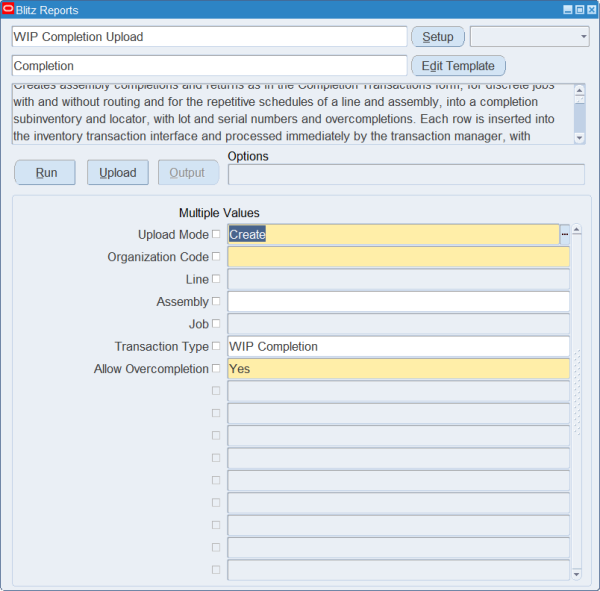
Task: Select the Assembly parameter field
Action: coord(398,301)
